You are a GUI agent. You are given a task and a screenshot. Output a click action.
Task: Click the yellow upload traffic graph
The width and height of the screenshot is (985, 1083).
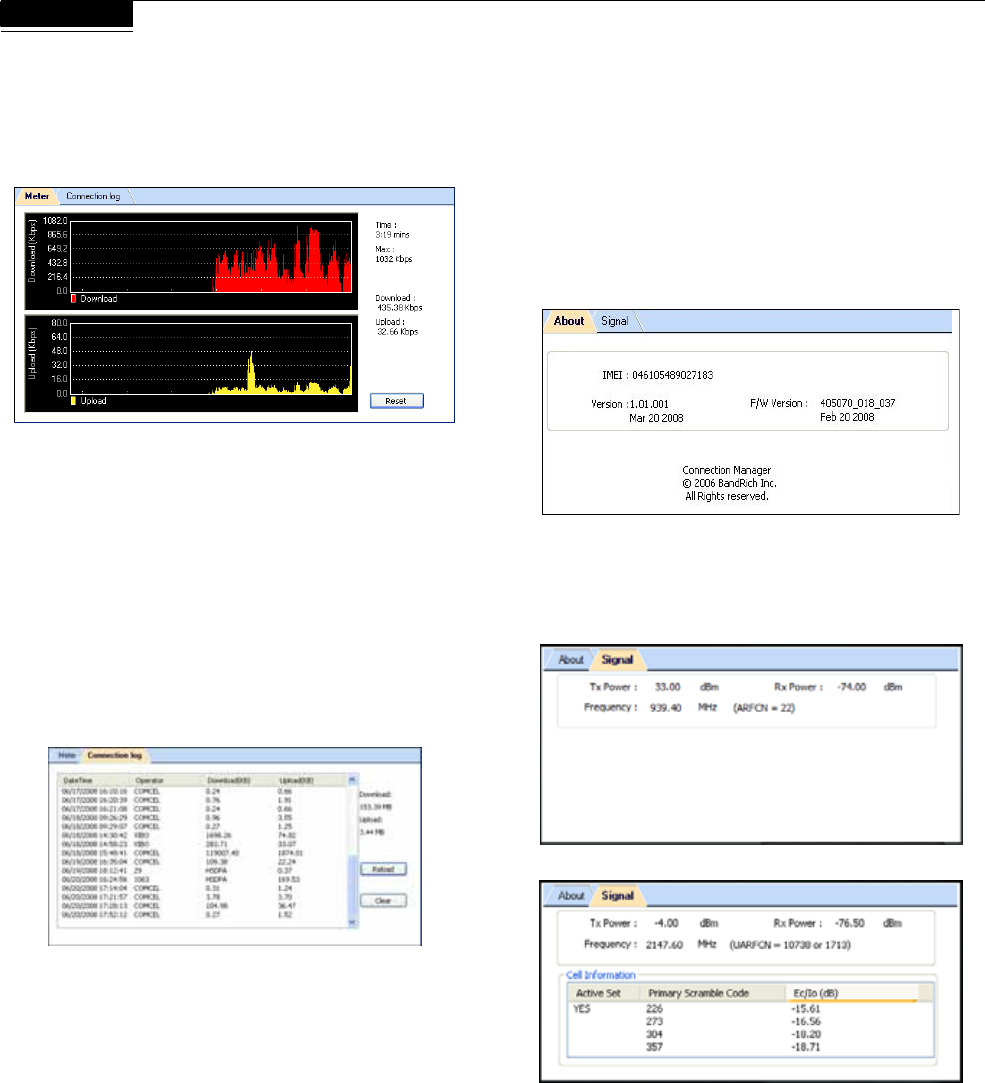tap(211, 358)
